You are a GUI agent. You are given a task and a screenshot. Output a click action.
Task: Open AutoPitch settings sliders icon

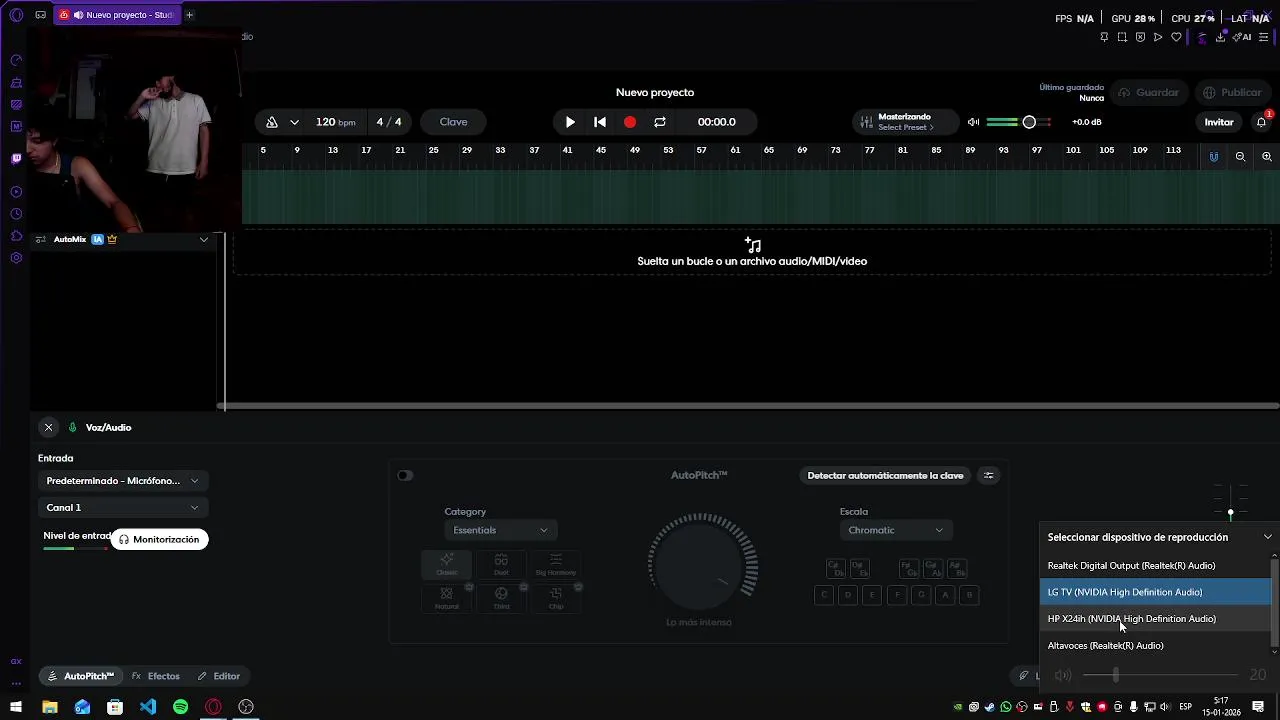989,475
